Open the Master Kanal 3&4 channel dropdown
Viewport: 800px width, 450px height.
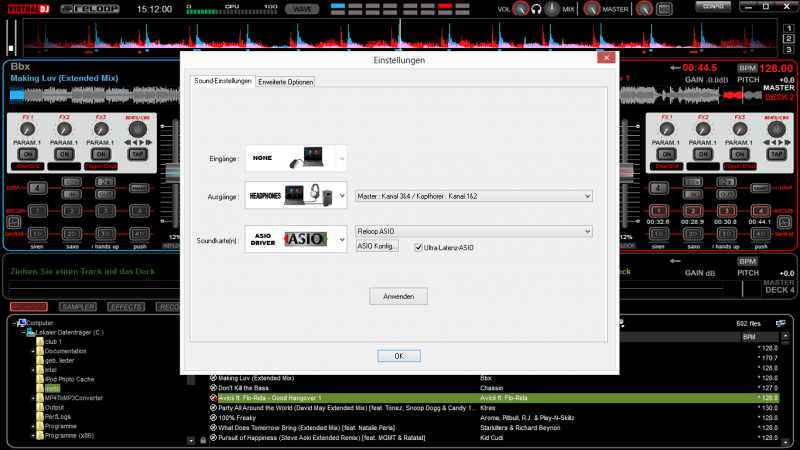pos(473,196)
